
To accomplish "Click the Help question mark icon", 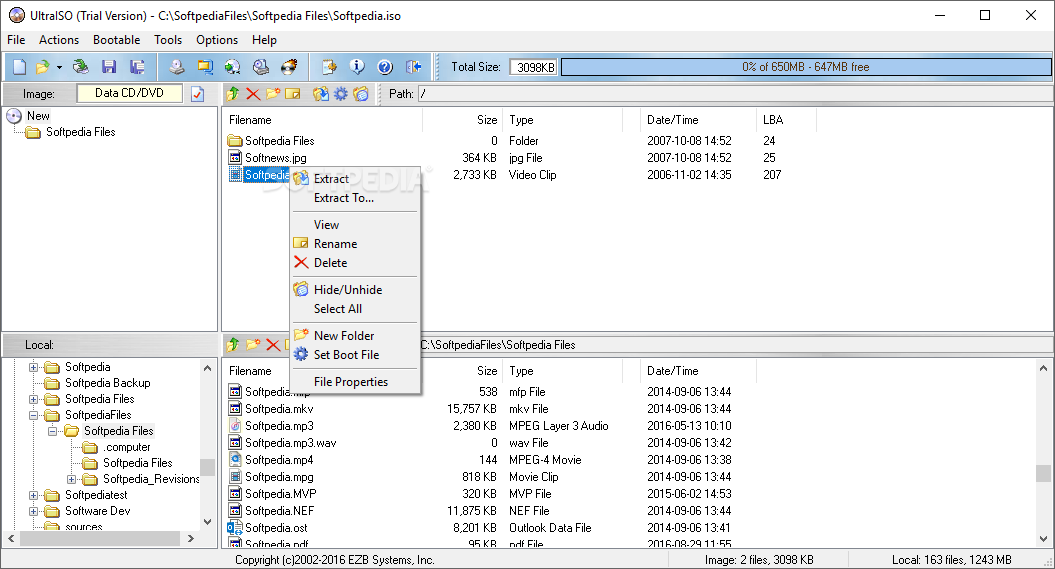I will coord(385,67).
